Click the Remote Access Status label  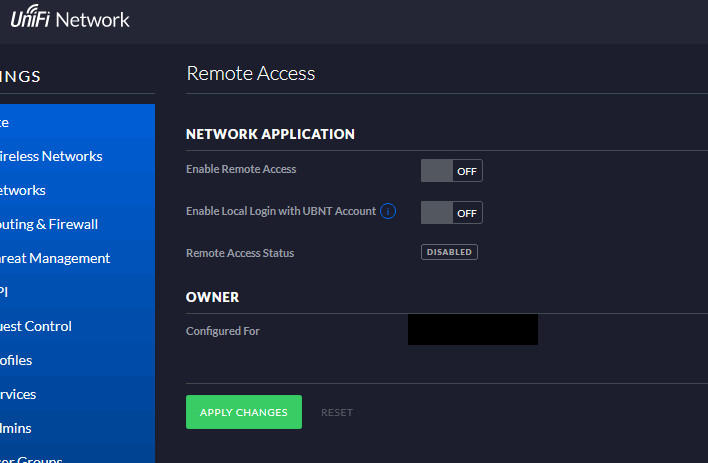(240, 253)
